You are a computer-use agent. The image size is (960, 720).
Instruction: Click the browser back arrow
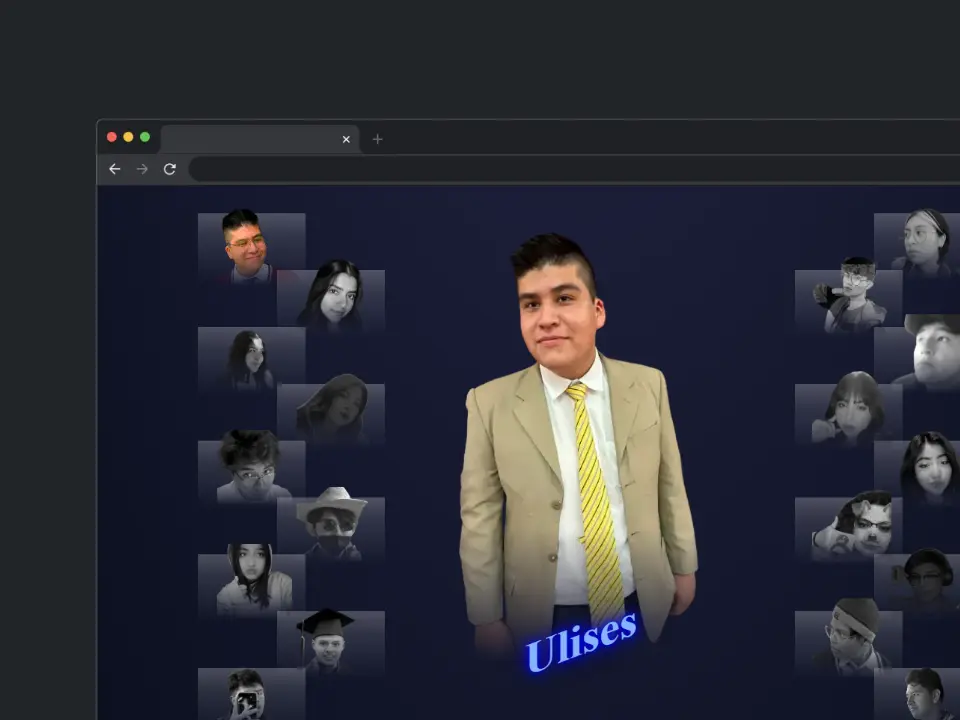tap(114, 169)
